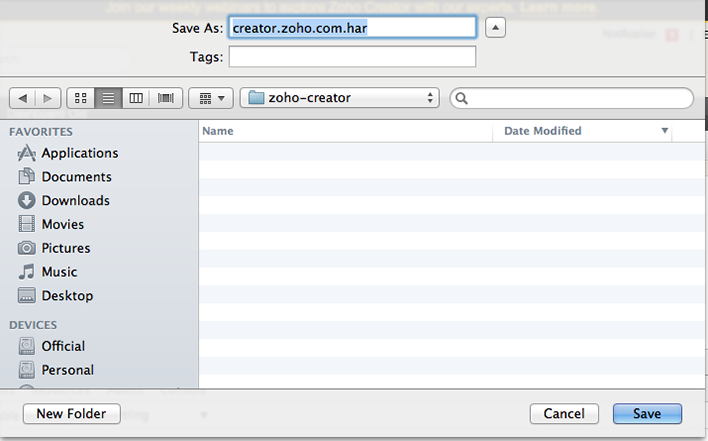
Task: Switch to column view
Action: pos(136,98)
